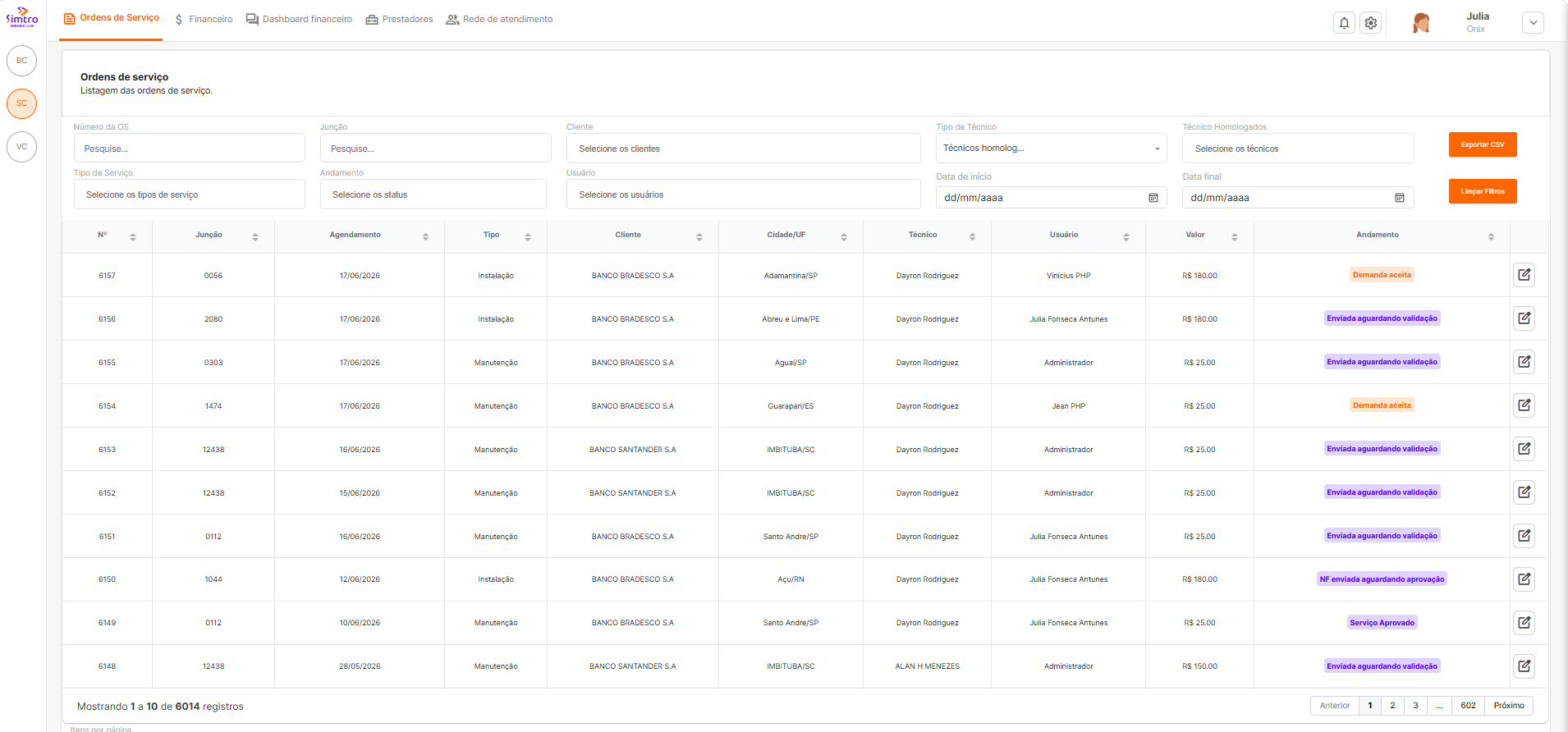1568x732 pixels.
Task: Open the Rede de atendimento tab
Action: 499,19
